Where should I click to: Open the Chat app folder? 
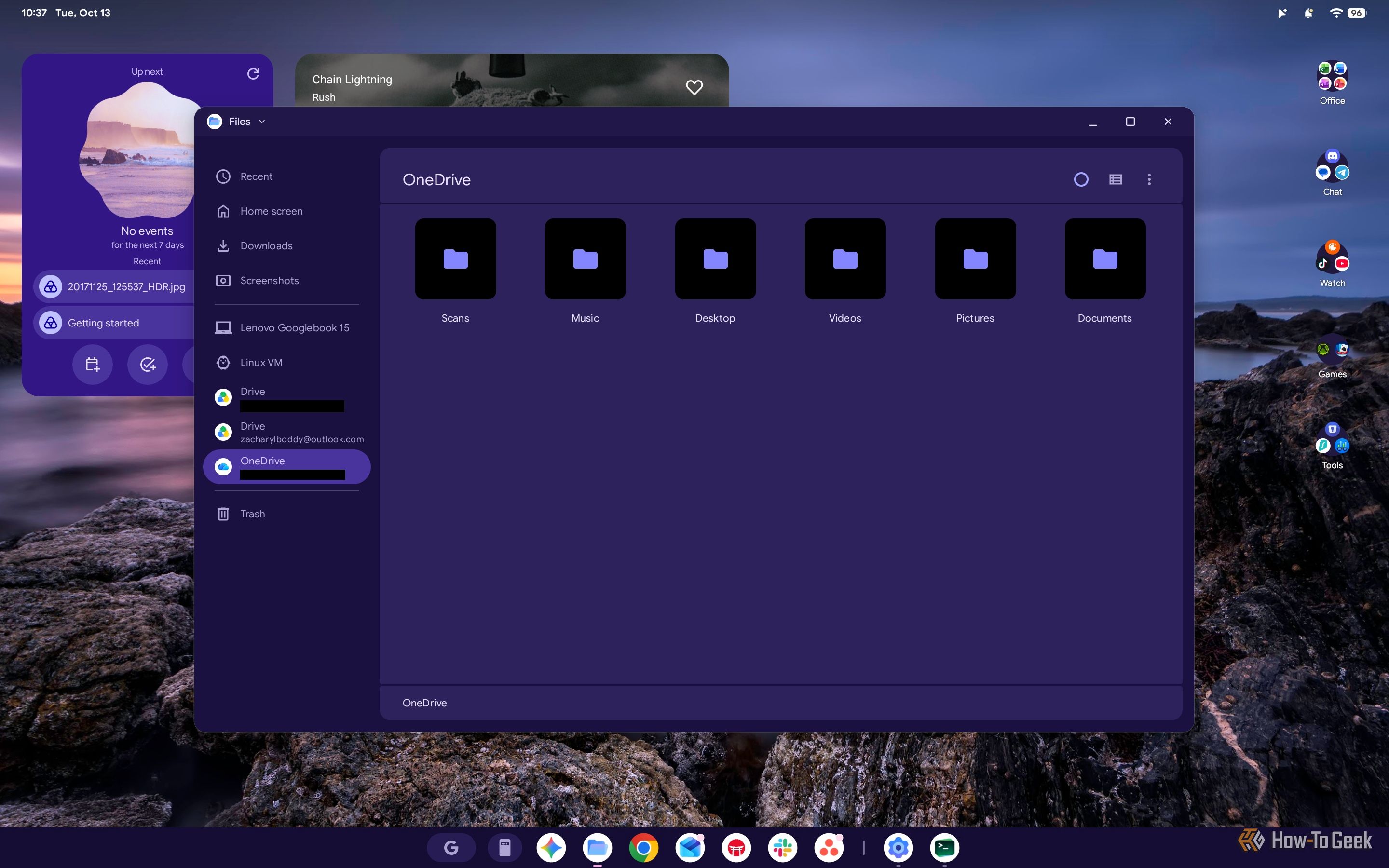(x=1332, y=172)
